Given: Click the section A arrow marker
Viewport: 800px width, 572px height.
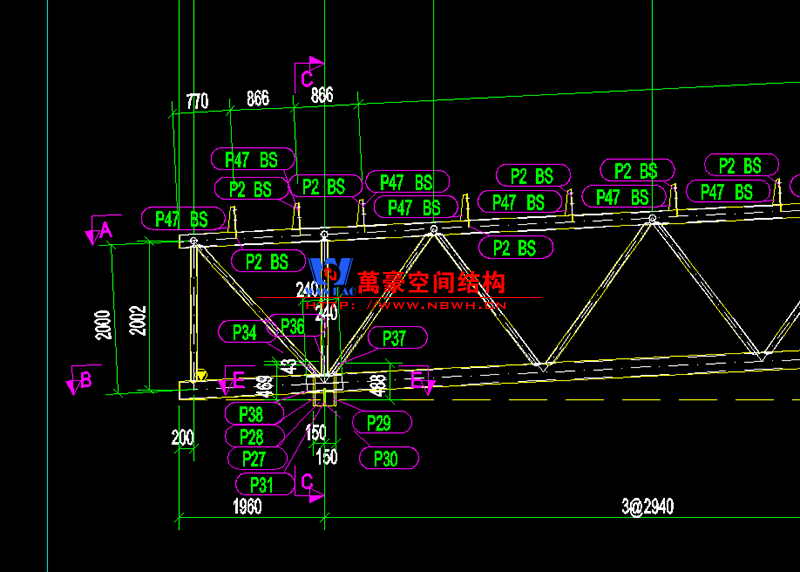Looking at the screenshot, I should coord(101,231).
